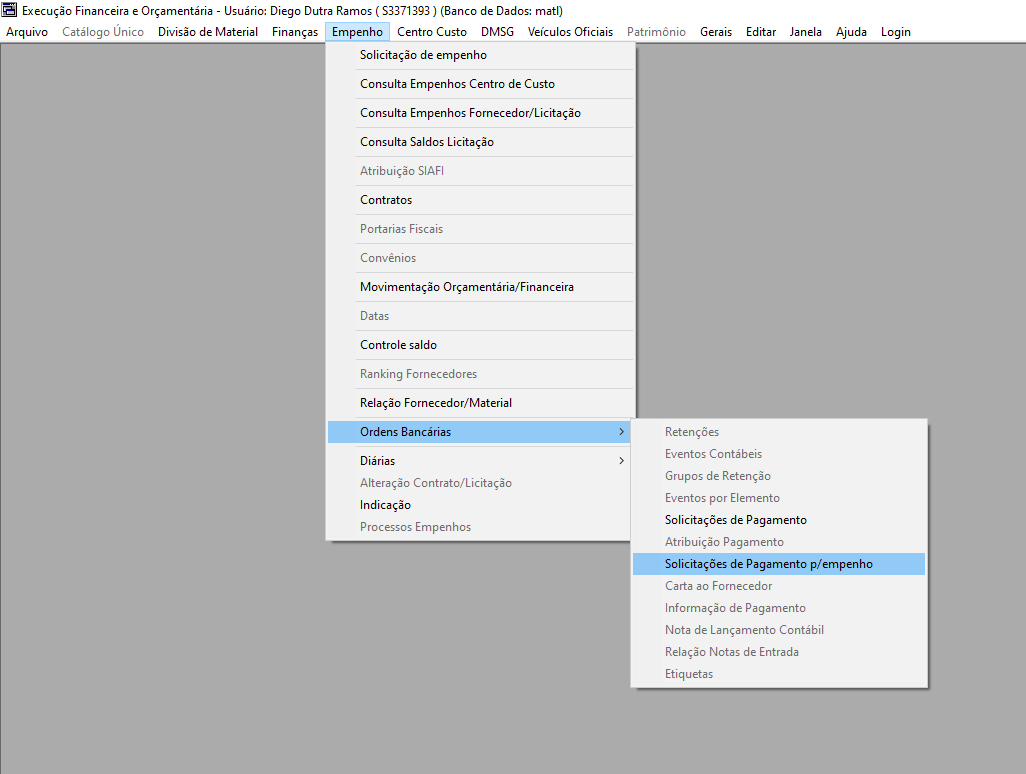Open the Finanças menu
The image size is (1026, 774).
coord(295,32)
